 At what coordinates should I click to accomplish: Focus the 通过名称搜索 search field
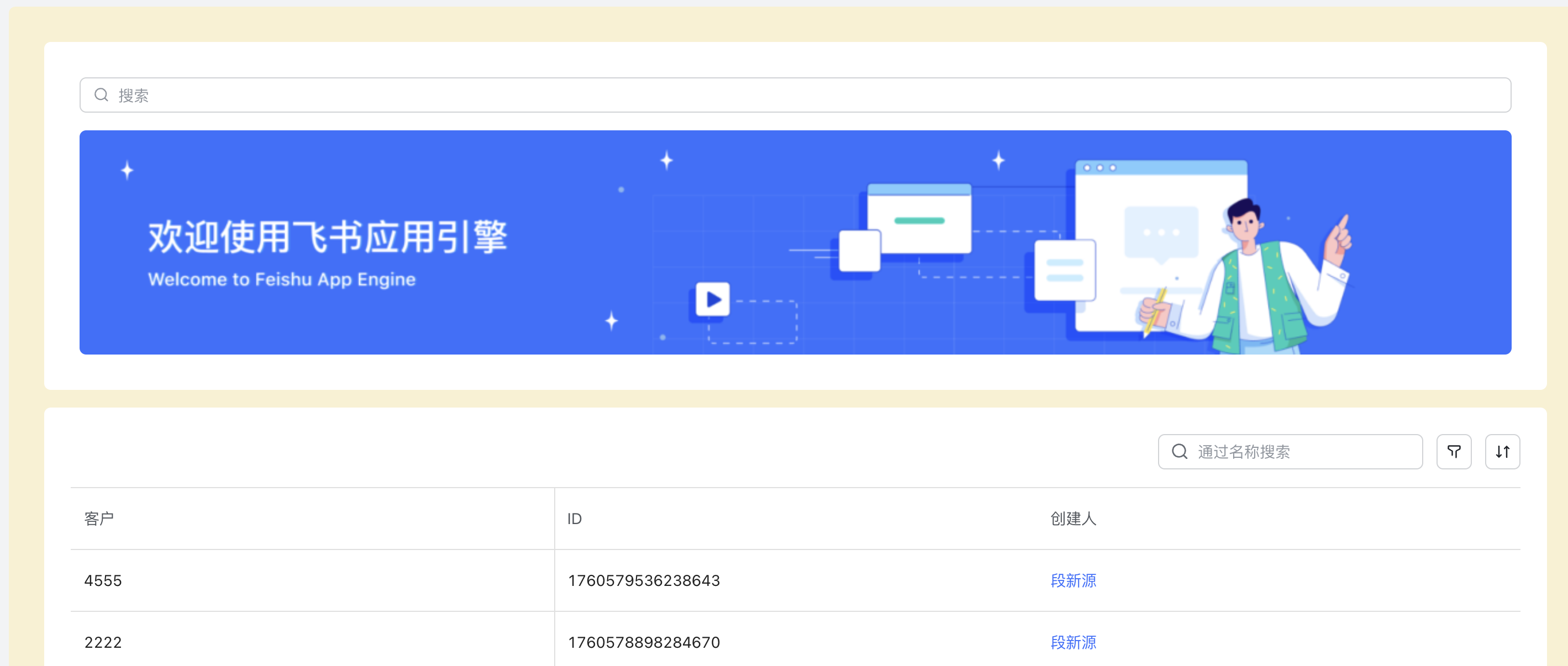coord(1290,451)
